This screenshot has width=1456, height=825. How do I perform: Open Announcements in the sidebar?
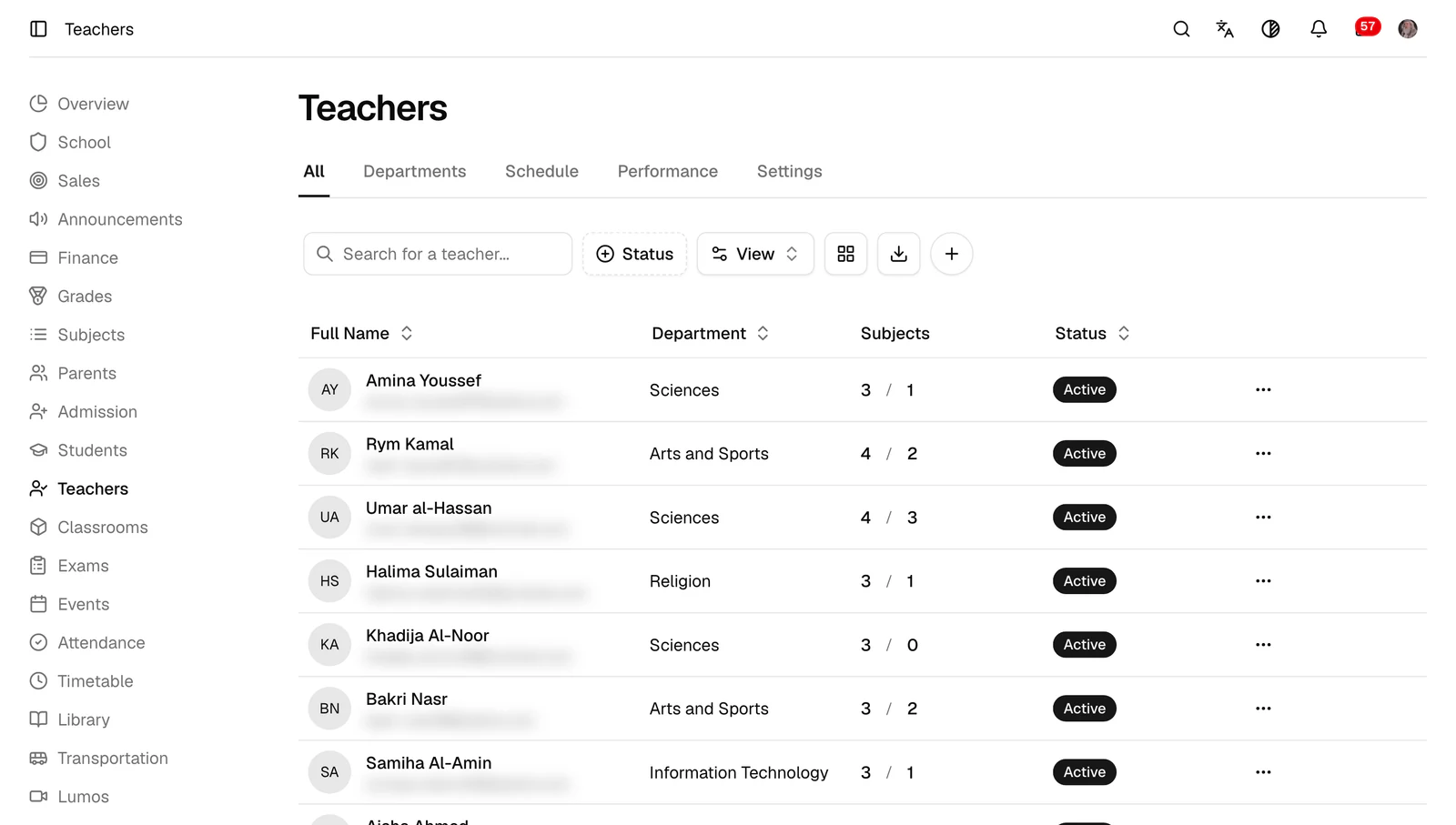pos(106,219)
